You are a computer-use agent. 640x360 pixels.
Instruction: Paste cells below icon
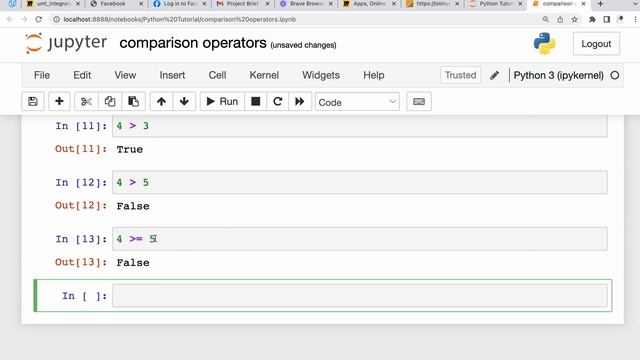coord(133,101)
